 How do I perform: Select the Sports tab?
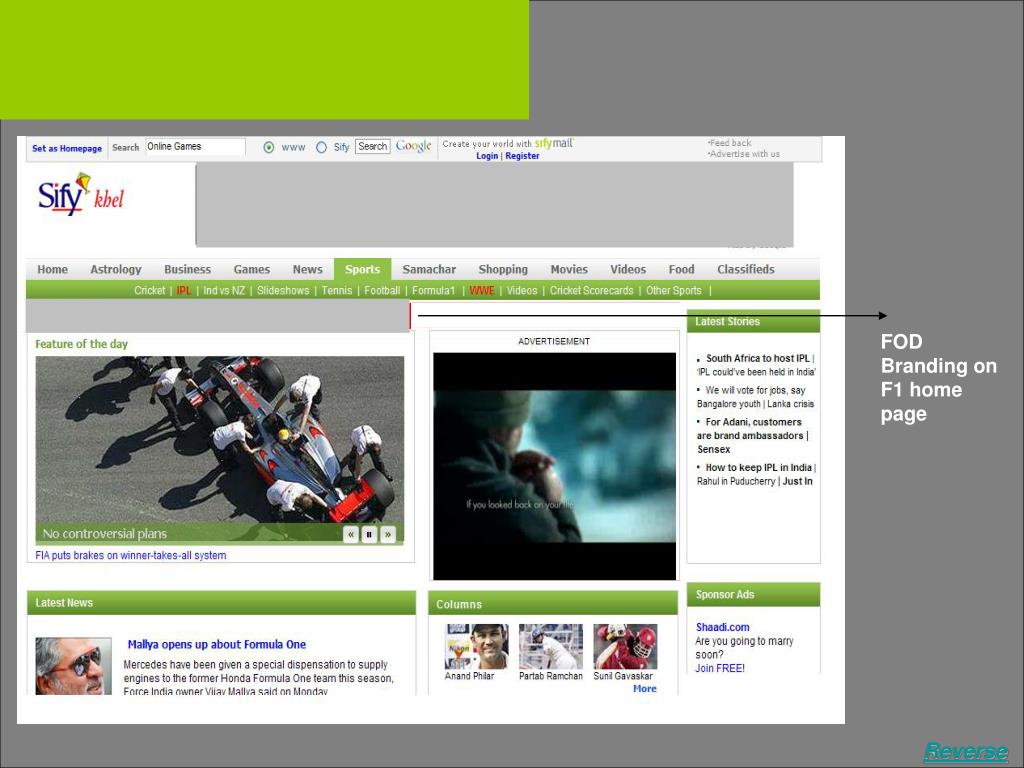click(362, 269)
